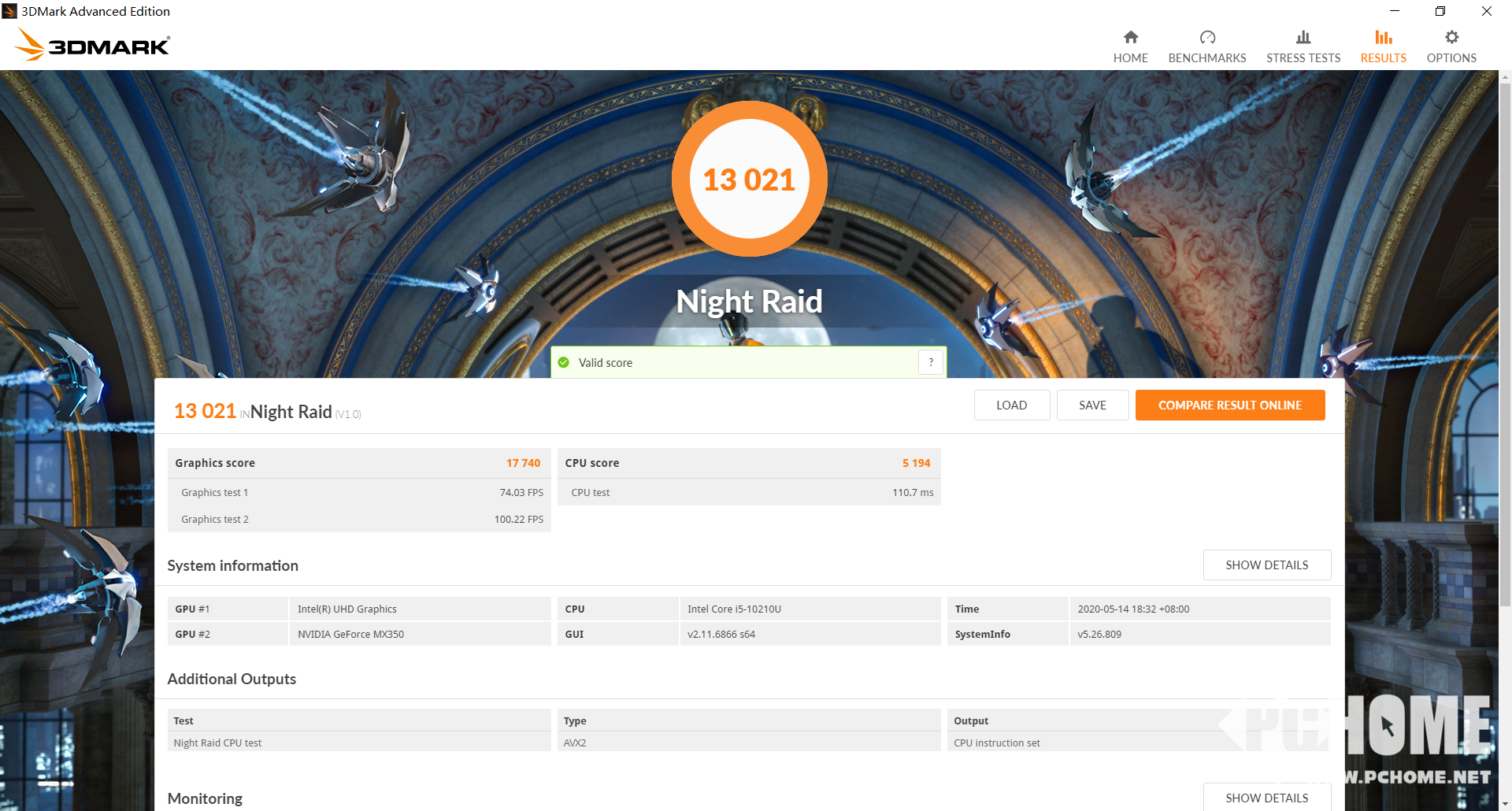Click the Results bar chart icon

pyautogui.click(x=1384, y=37)
